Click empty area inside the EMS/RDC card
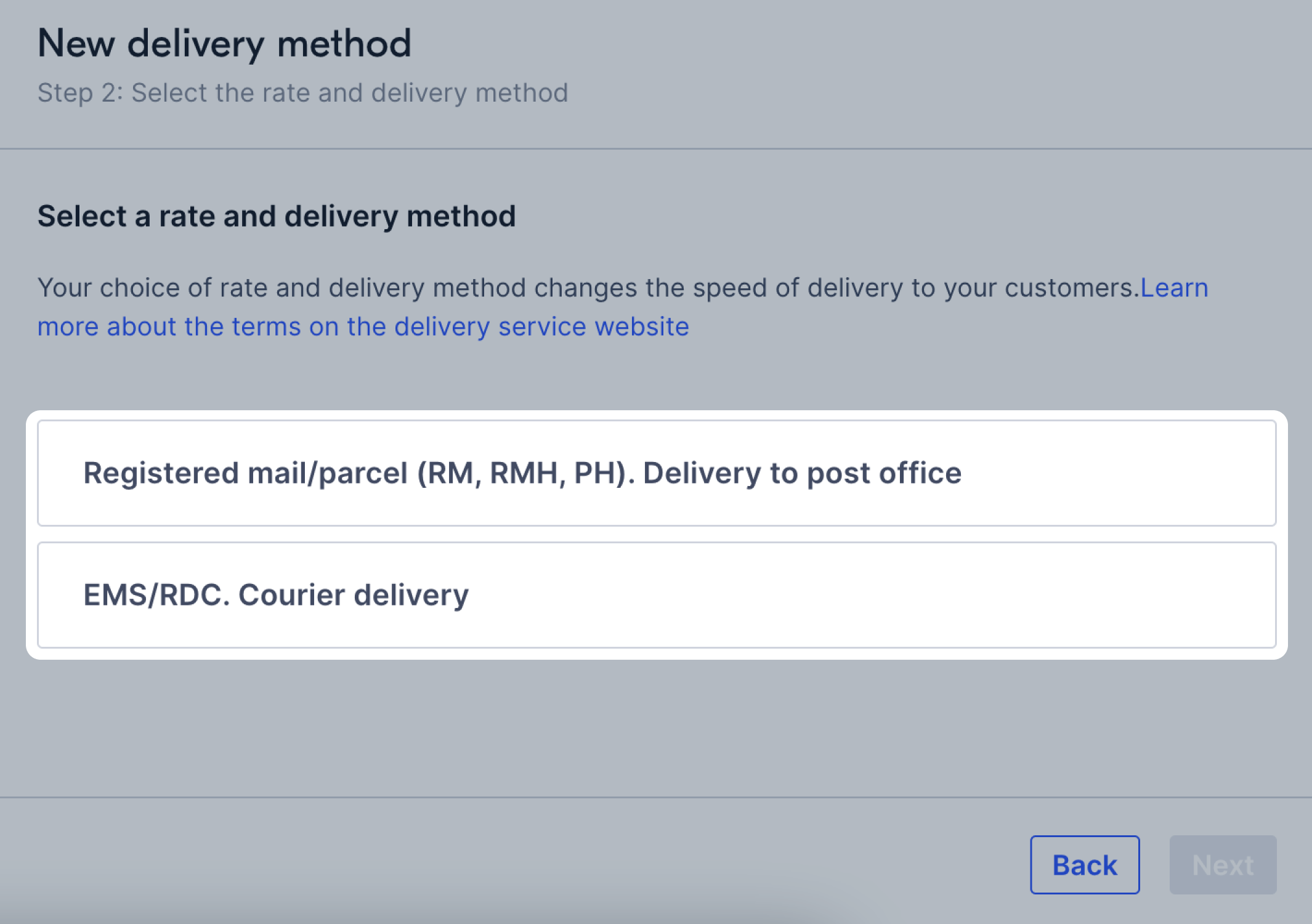Screen dimensions: 1312x924 tap(862, 595)
